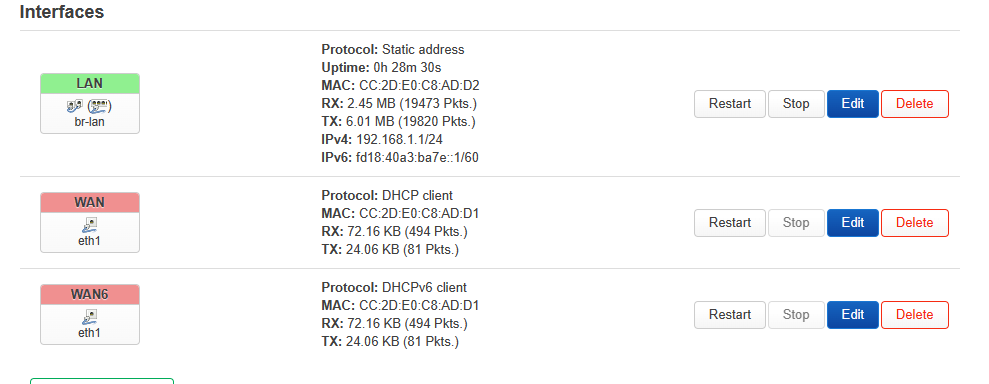
Task: Edit the LAN interface
Action: [853, 104]
